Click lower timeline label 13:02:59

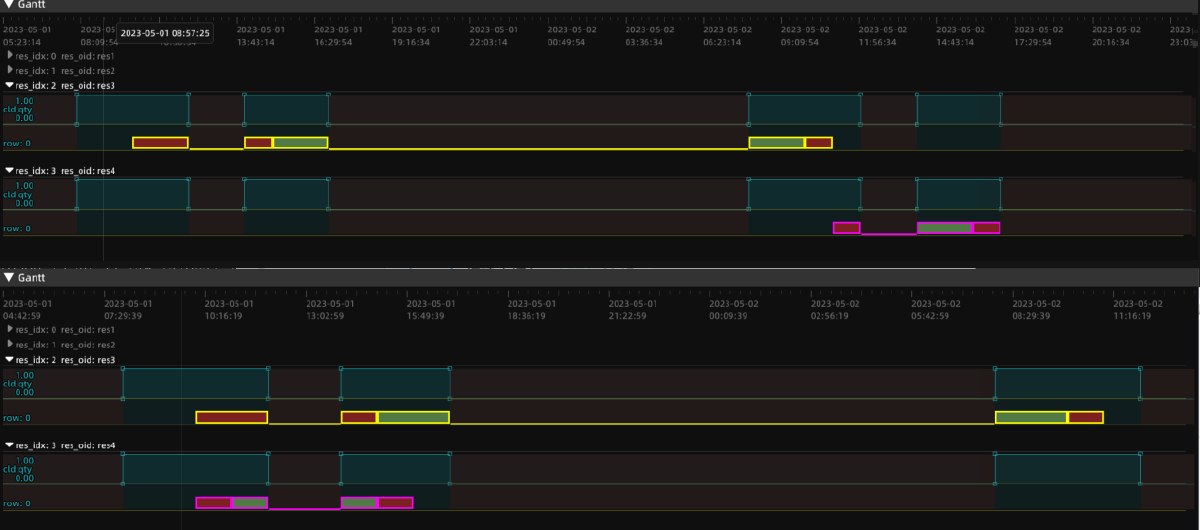click(325, 315)
